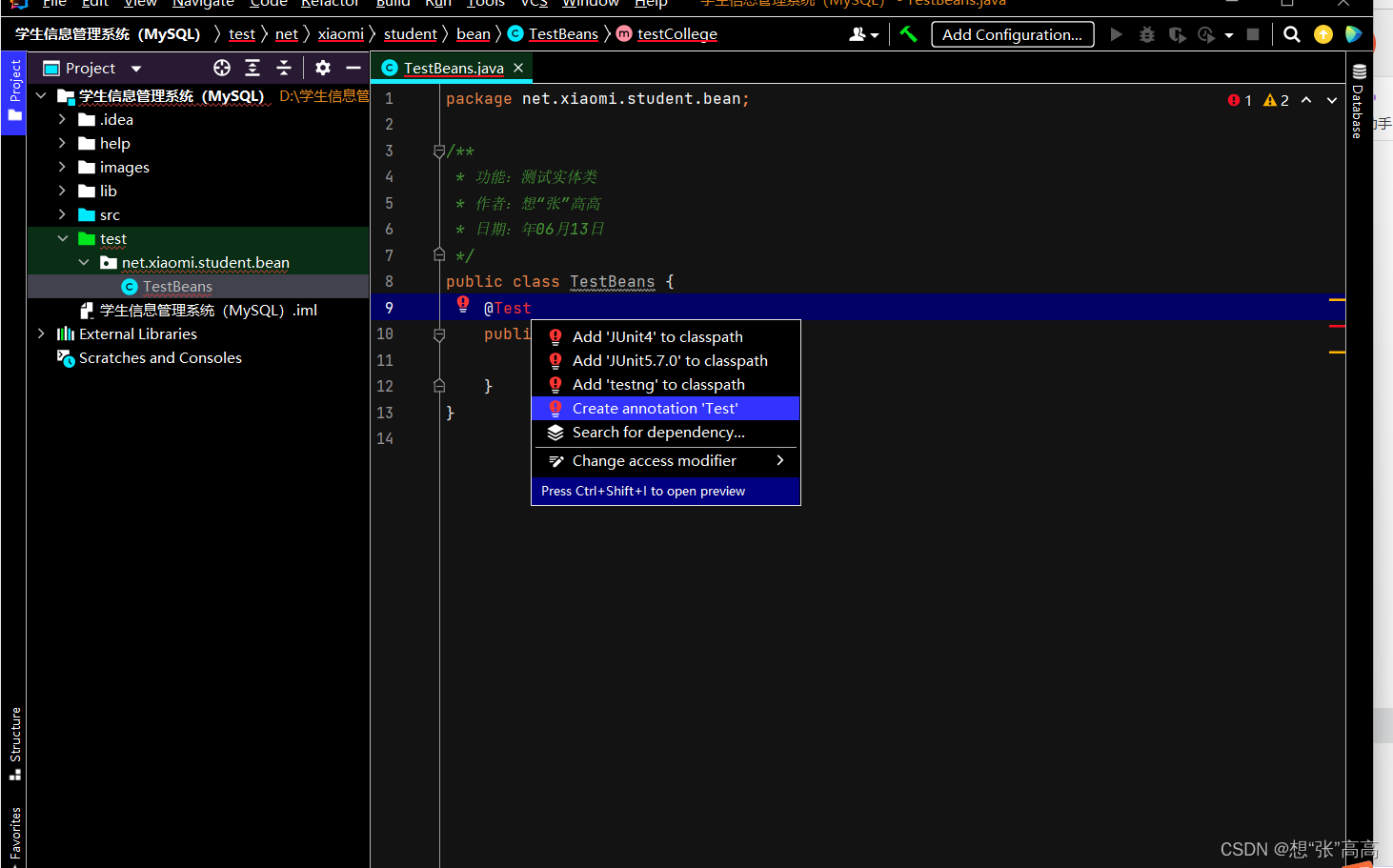
Task: Expand the src folder
Action: pyautogui.click(x=62, y=214)
